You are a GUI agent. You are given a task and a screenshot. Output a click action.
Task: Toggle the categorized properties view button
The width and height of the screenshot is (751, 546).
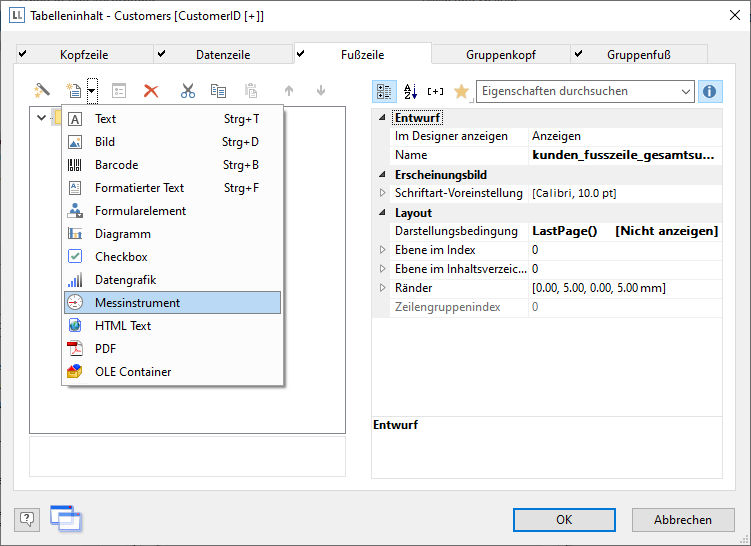point(384,91)
